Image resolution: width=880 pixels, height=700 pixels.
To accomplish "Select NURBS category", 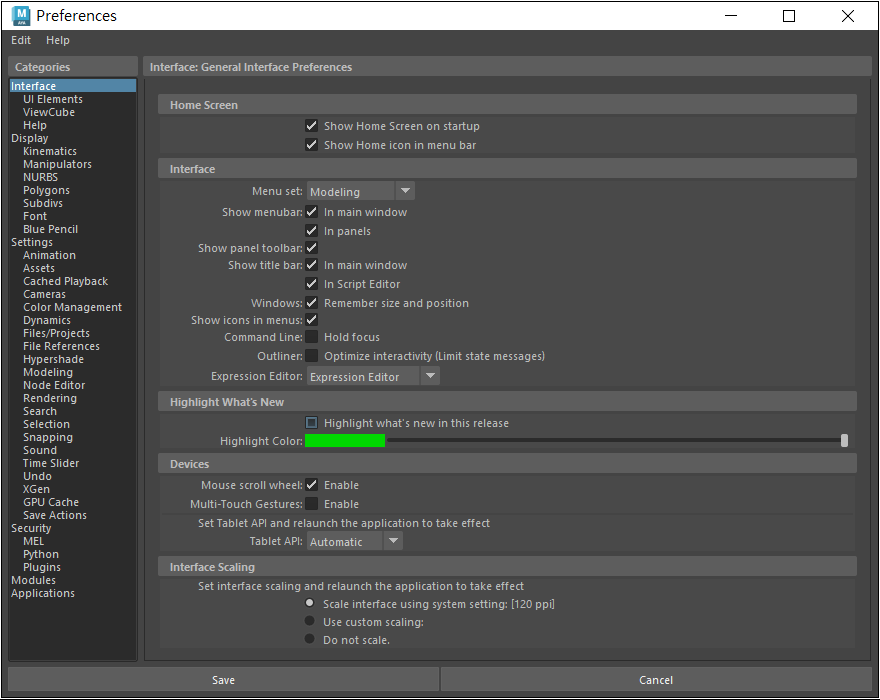I will tap(40, 177).
